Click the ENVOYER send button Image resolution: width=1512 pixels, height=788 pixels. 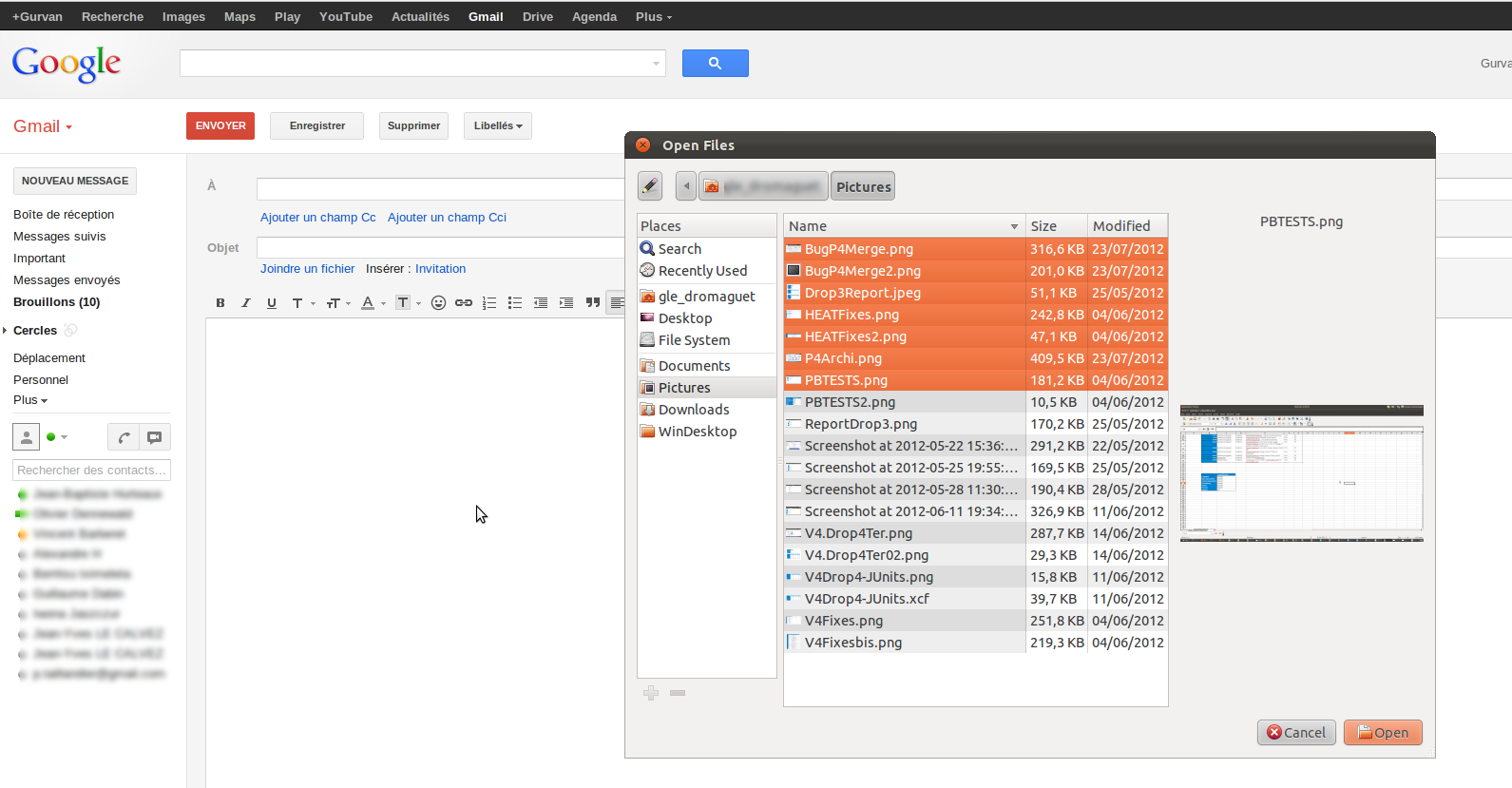click(x=220, y=125)
